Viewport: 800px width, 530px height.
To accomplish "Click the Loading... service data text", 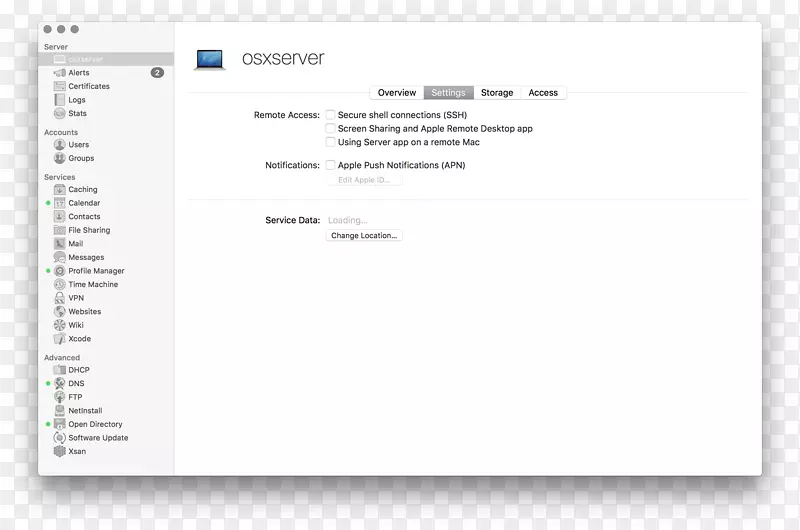I will 347,220.
